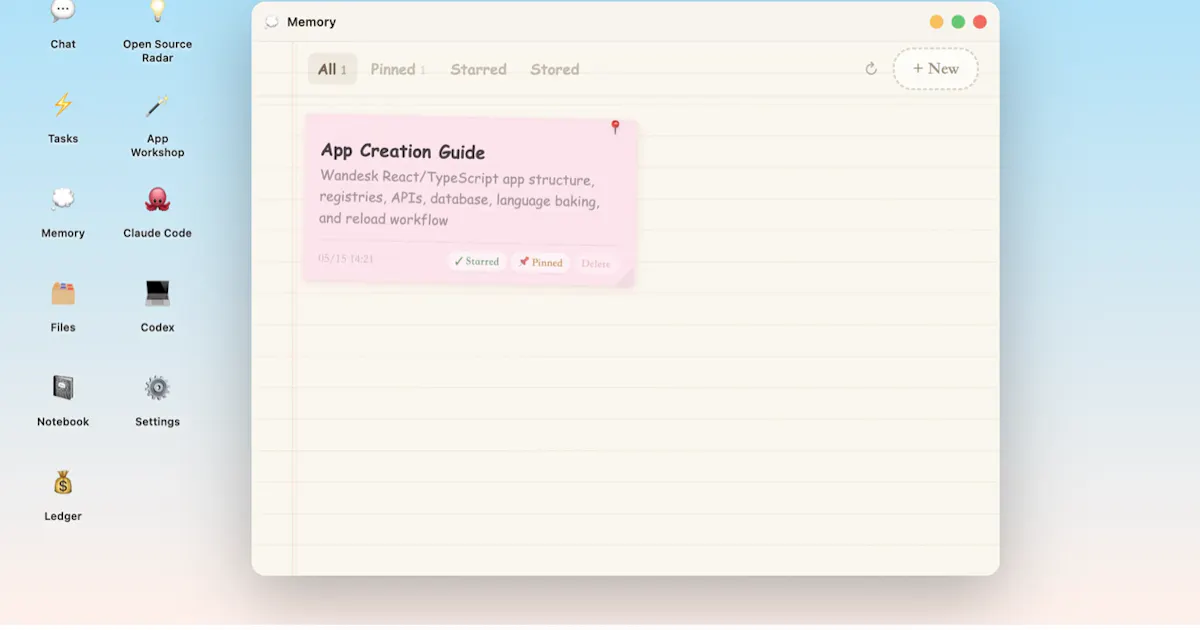Open the Chat desktop app
1200x630 pixels.
click(63, 12)
